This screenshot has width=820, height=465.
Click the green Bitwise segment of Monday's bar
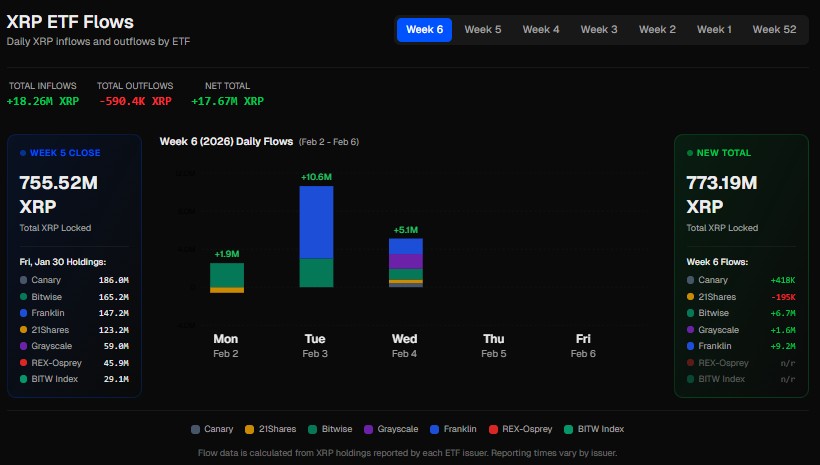pyautogui.click(x=227, y=275)
